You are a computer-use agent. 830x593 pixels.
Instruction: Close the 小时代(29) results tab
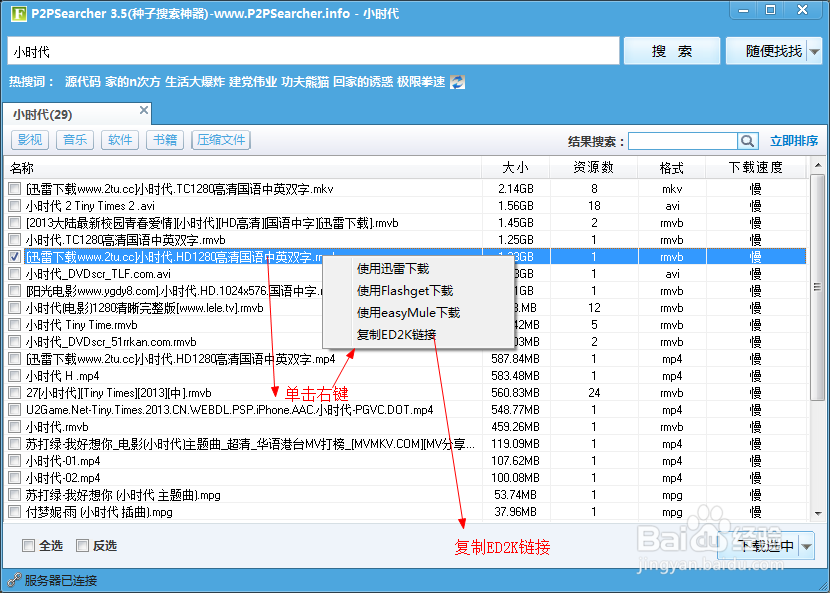pyautogui.click(x=143, y=110)
